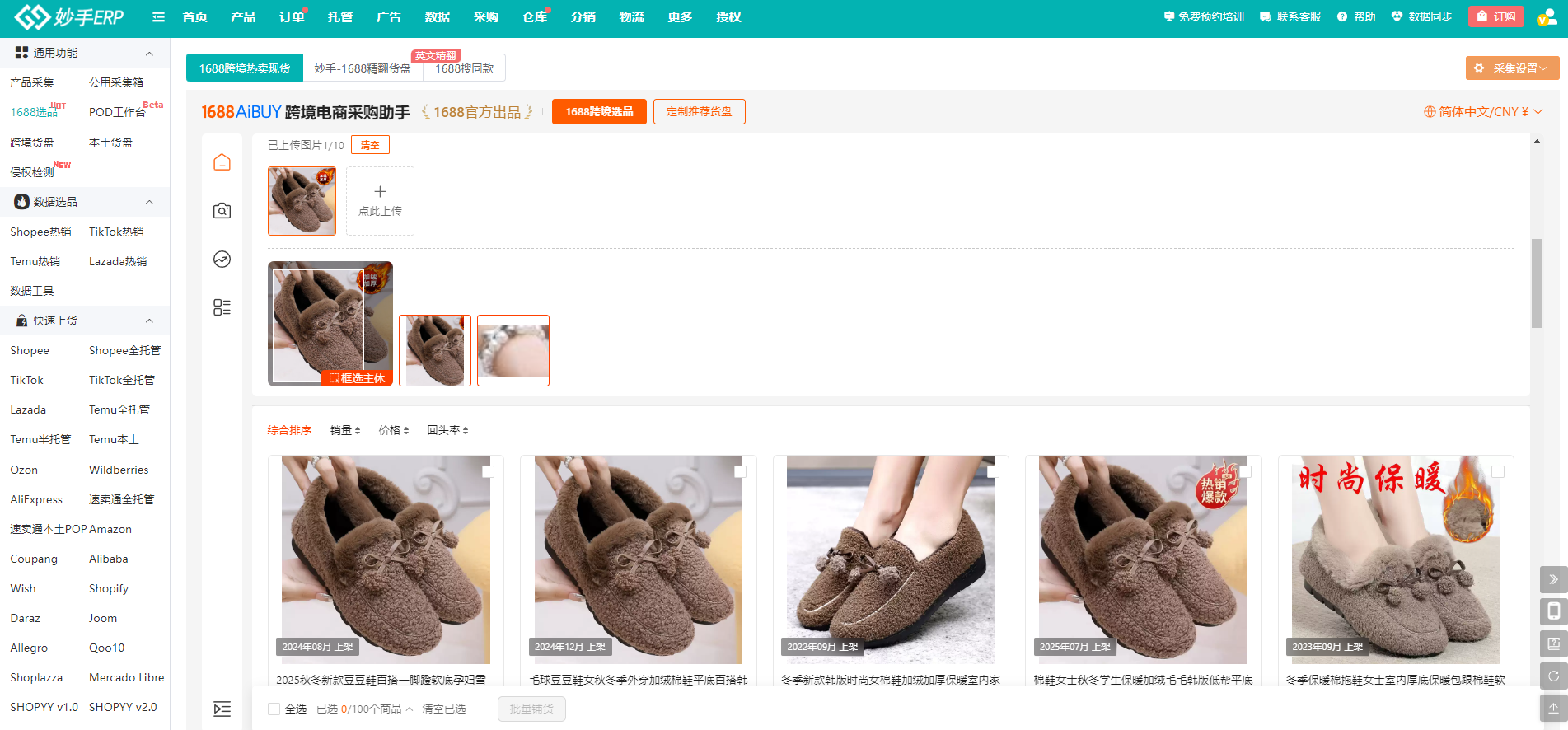Tick checkbox on fourth 热销爆款 product card
The width and height of the screenshot is (1568, 730).
pyautogui.click(x=1245, y=472)
